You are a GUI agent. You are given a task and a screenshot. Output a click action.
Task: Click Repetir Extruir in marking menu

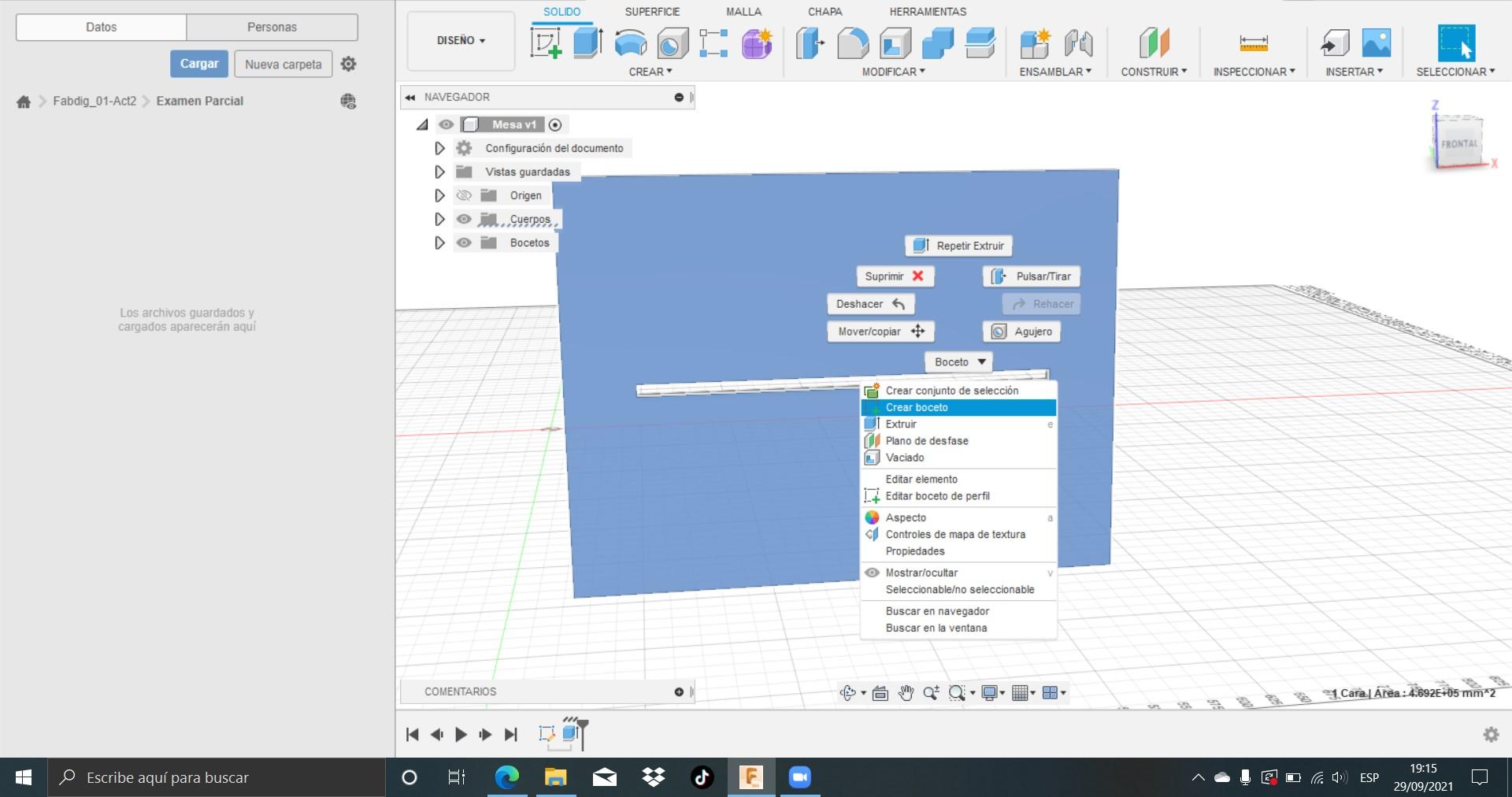point(958,246)
